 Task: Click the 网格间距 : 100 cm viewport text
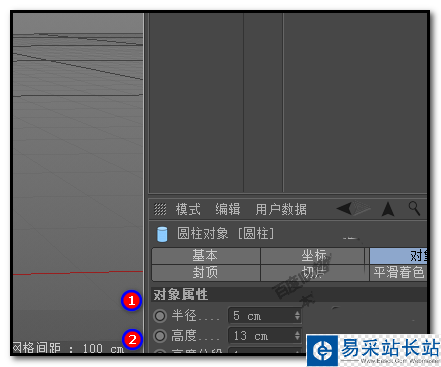click(x=68, y=348)
